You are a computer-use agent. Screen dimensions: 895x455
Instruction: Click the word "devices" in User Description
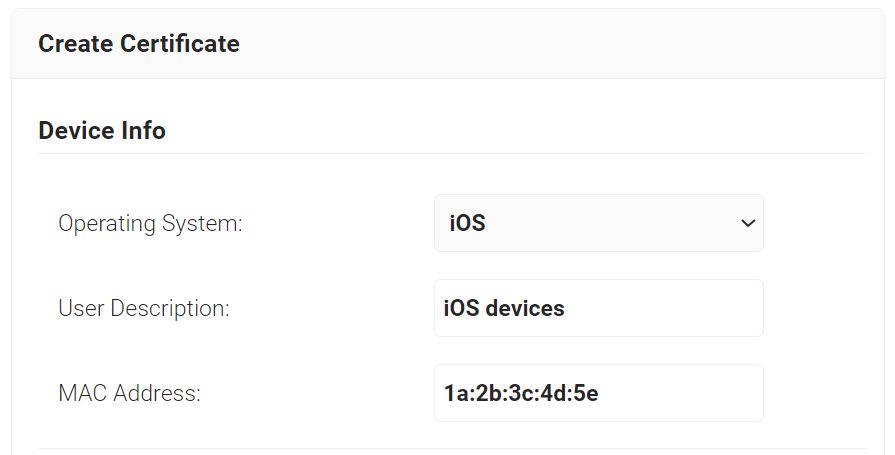(525, 308)
